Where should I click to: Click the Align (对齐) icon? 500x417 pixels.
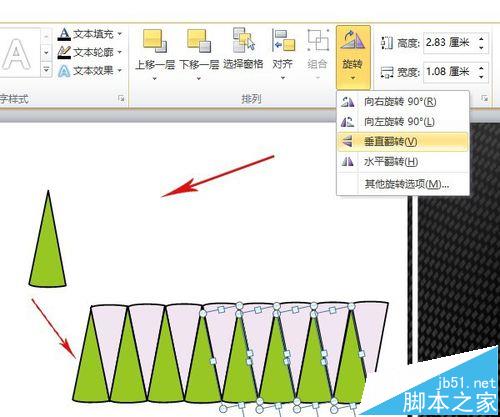pyautogui.click(x=283, y=40)
